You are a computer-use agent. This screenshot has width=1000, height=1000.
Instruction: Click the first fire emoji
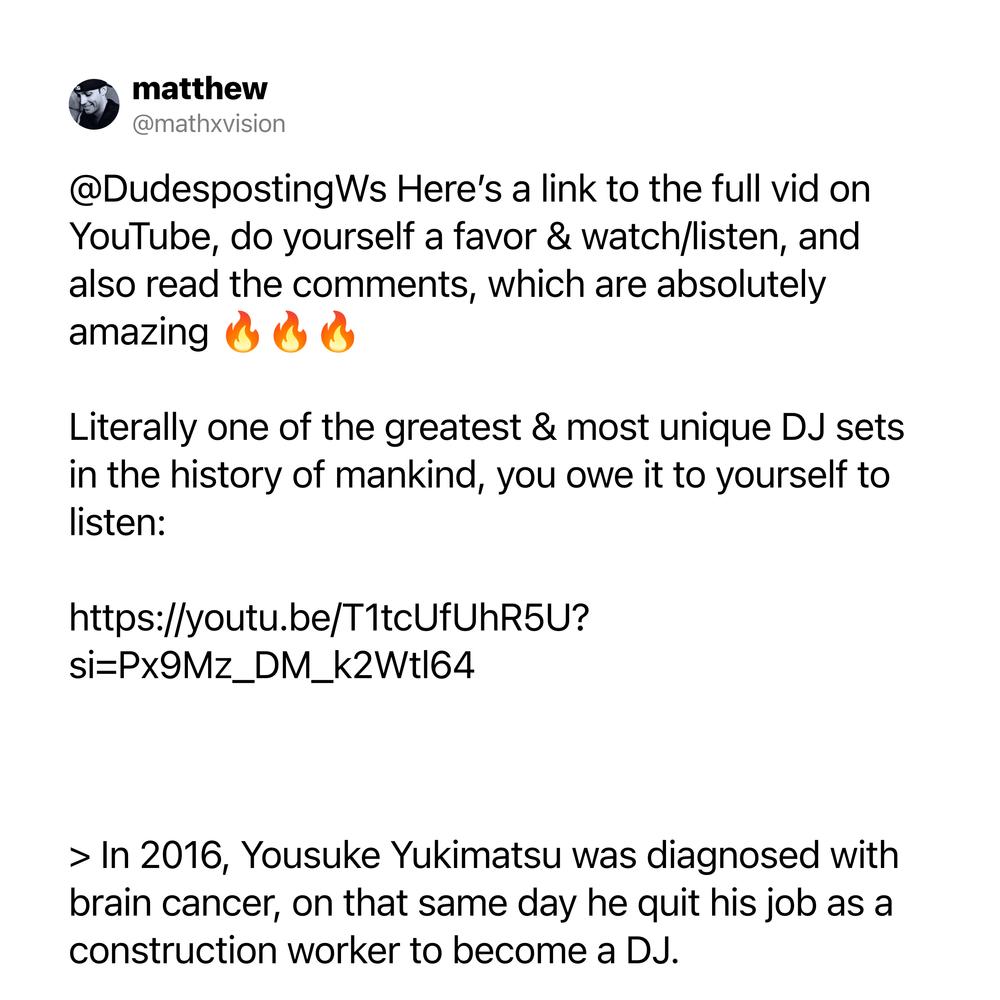(x=243, y=332)
